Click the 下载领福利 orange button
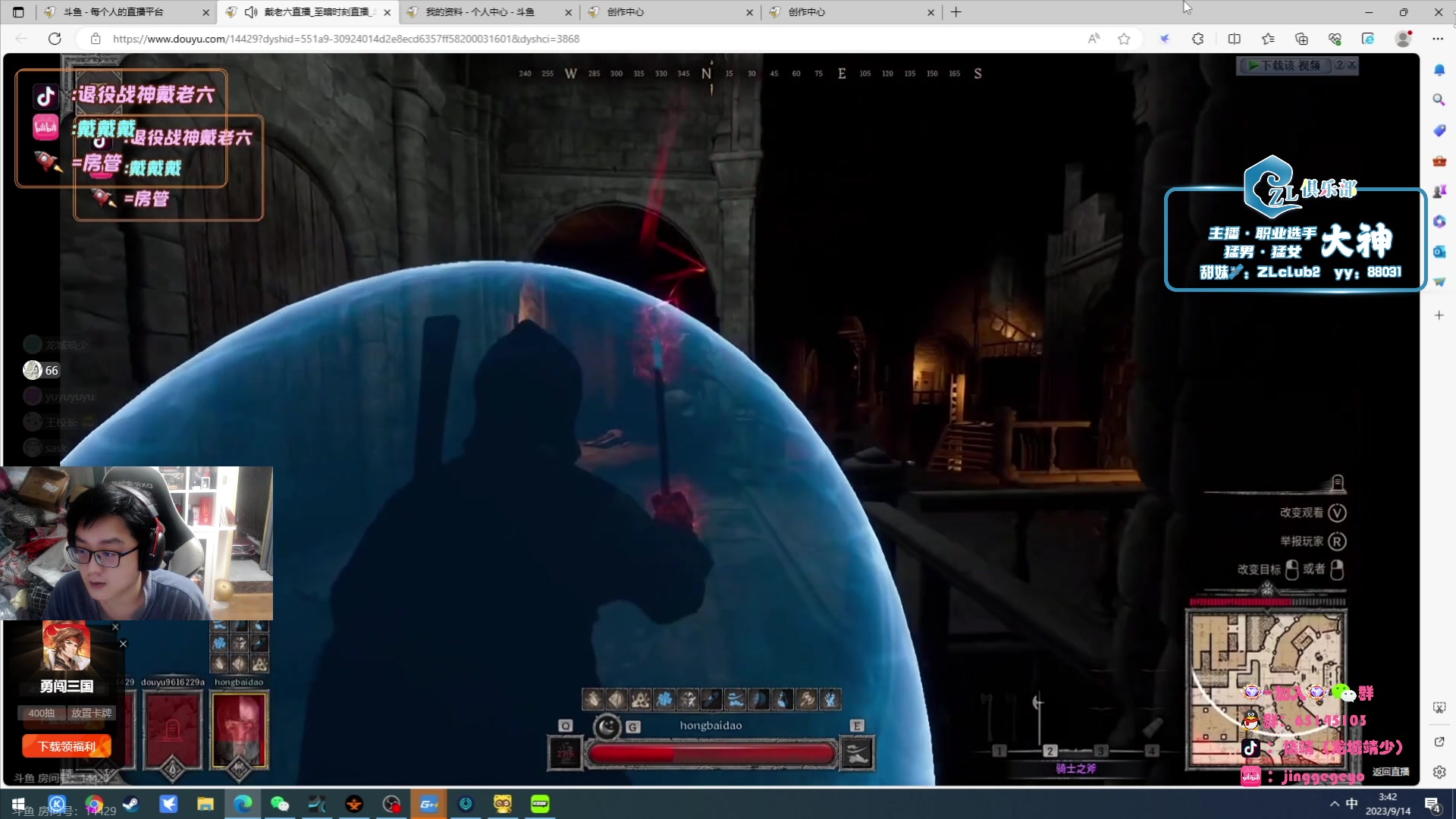This screenshot has height=819, width=1456. click(67, 746)
